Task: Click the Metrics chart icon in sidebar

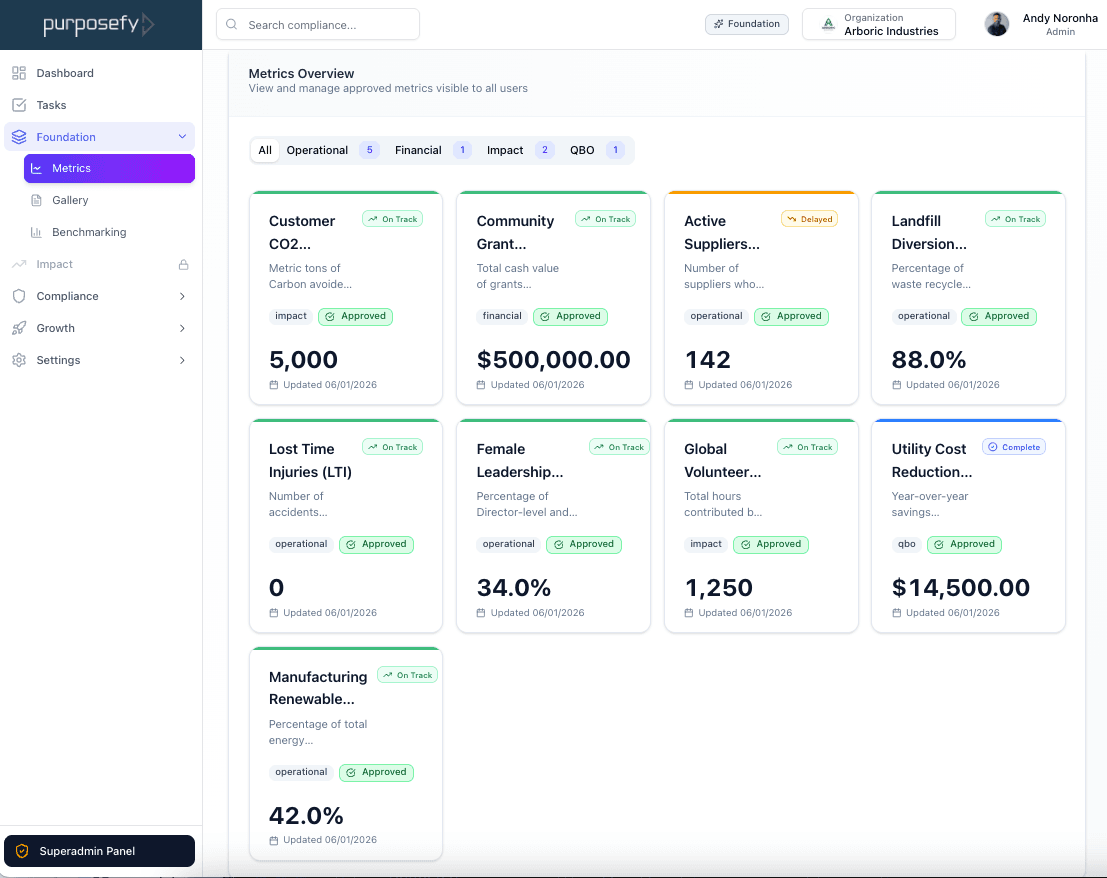Action: (x=36, y=168)
